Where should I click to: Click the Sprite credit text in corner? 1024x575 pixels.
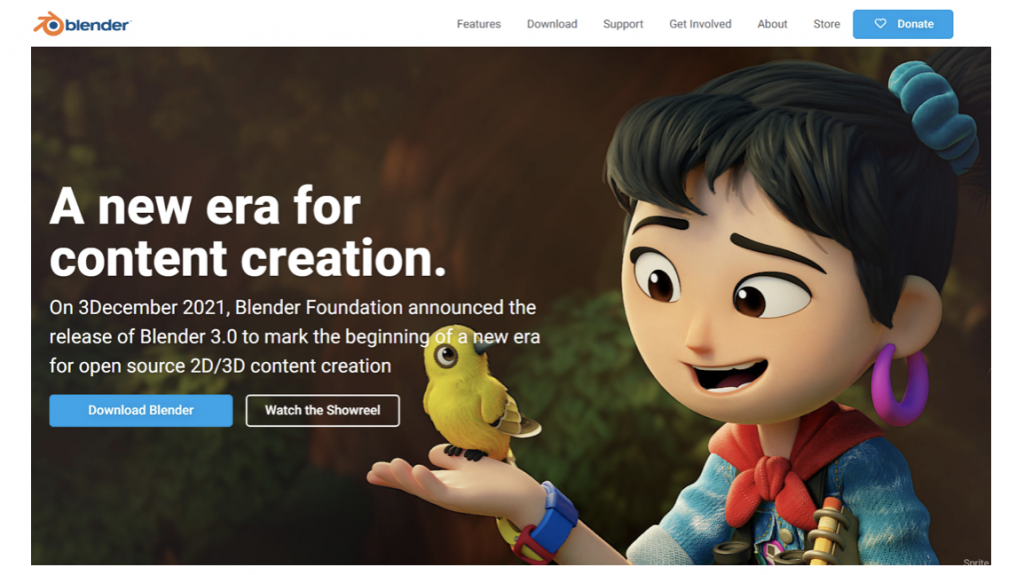click(976, 561)
